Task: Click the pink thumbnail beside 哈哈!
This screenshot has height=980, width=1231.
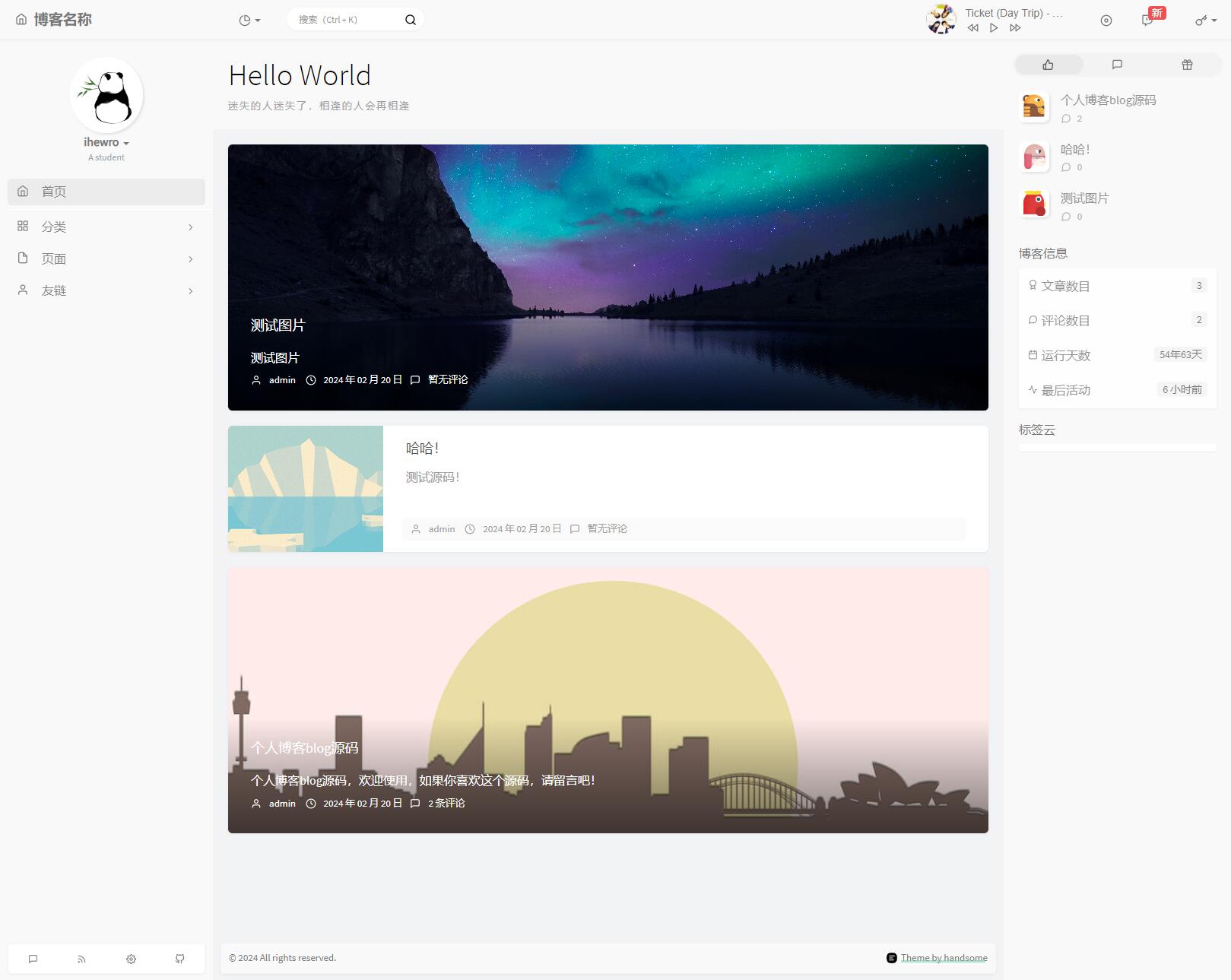Action: pos(1034,157)
